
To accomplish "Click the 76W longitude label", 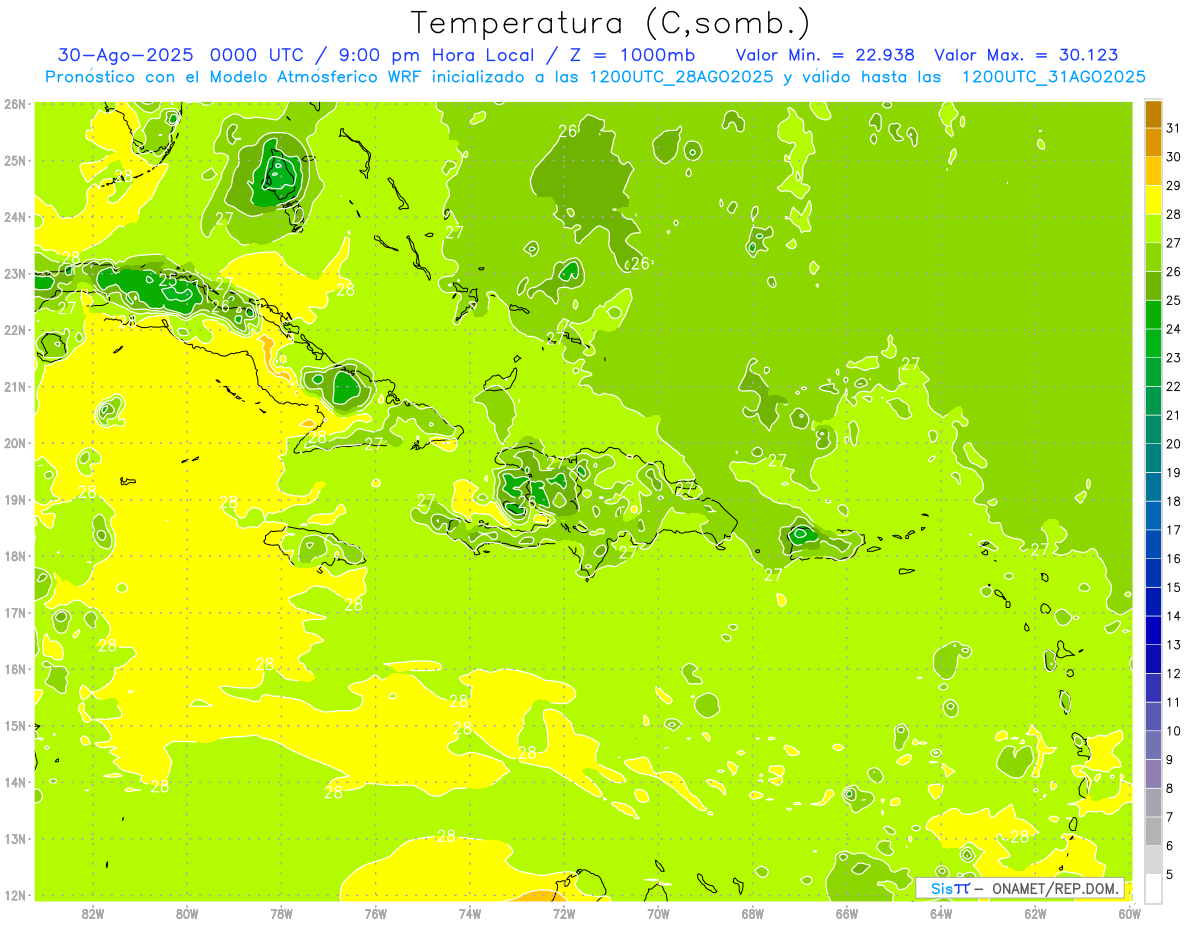I will 376,913.
